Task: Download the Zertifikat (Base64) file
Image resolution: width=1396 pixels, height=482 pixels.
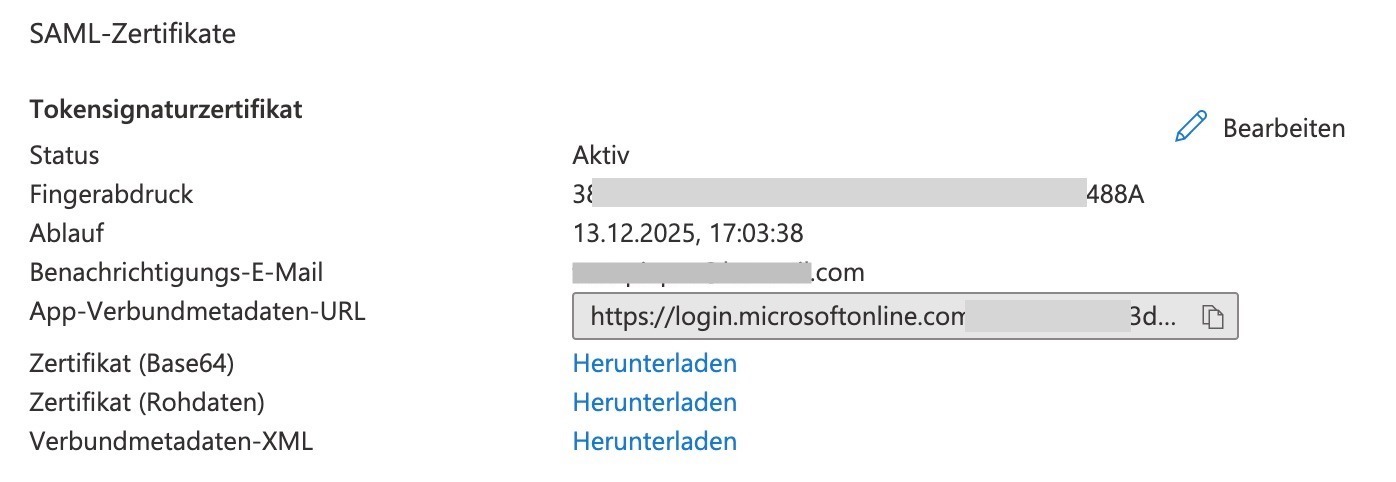Action: 655,362
